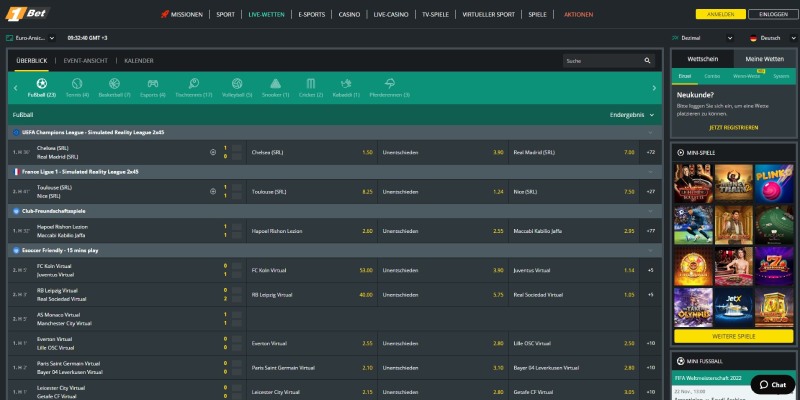Select the Tennis sport icon

[x=77, y=83]
